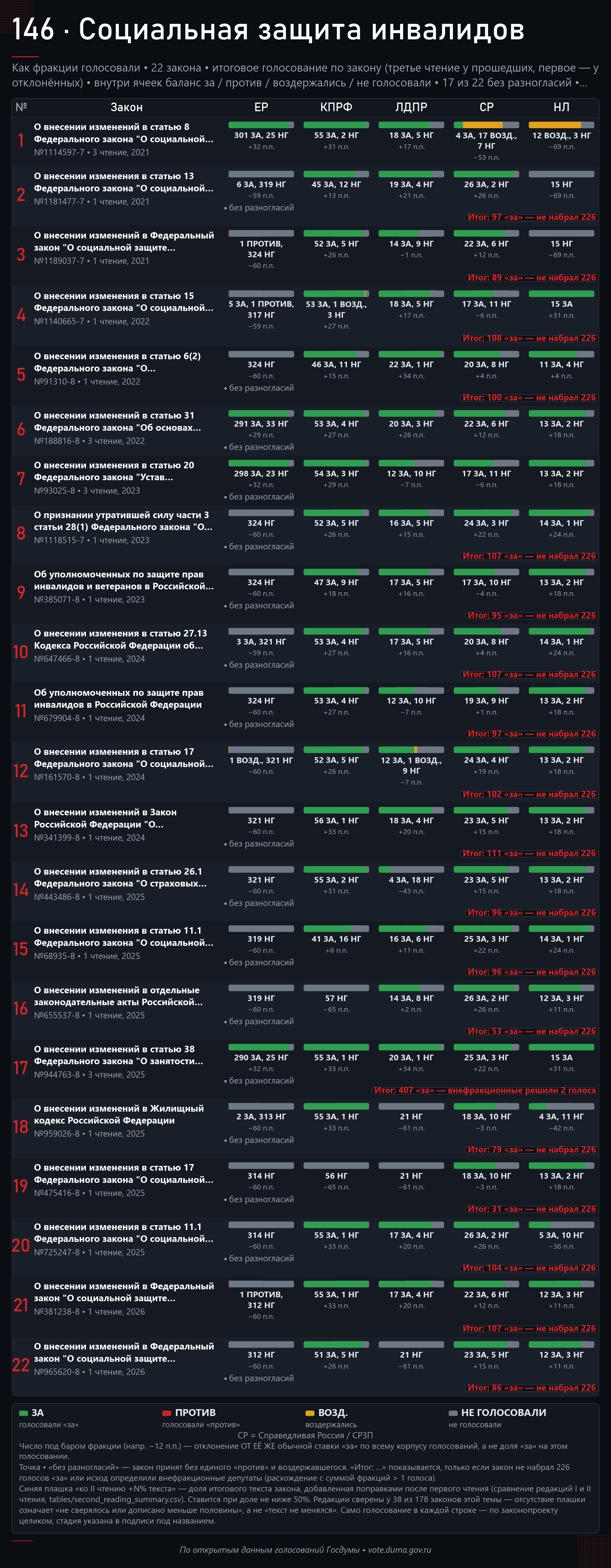611x1568 pixels.
Task: Click ЛДПР vote bar for law 12
Action: click(x=411, y=750)
